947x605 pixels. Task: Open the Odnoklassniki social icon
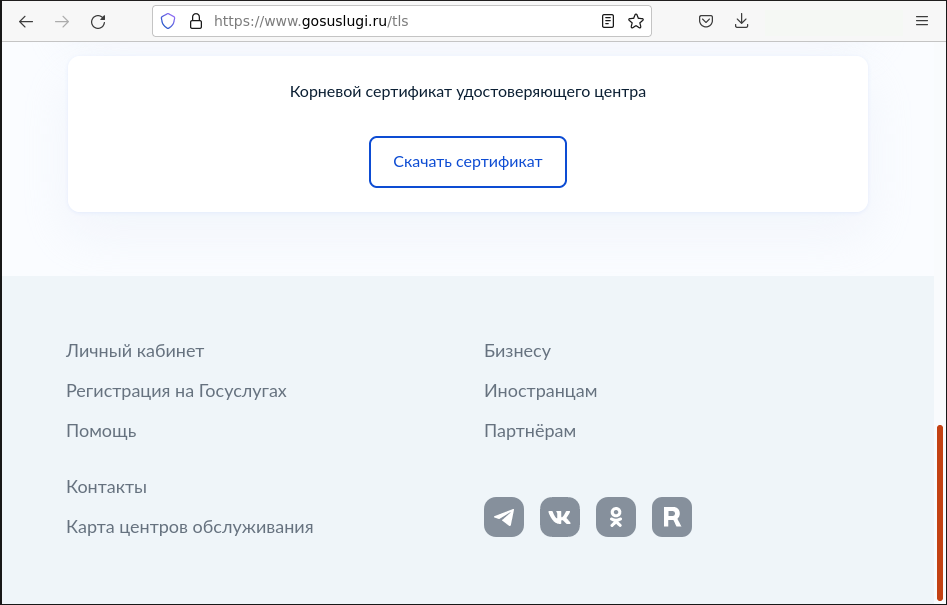[x=616, y=517]
